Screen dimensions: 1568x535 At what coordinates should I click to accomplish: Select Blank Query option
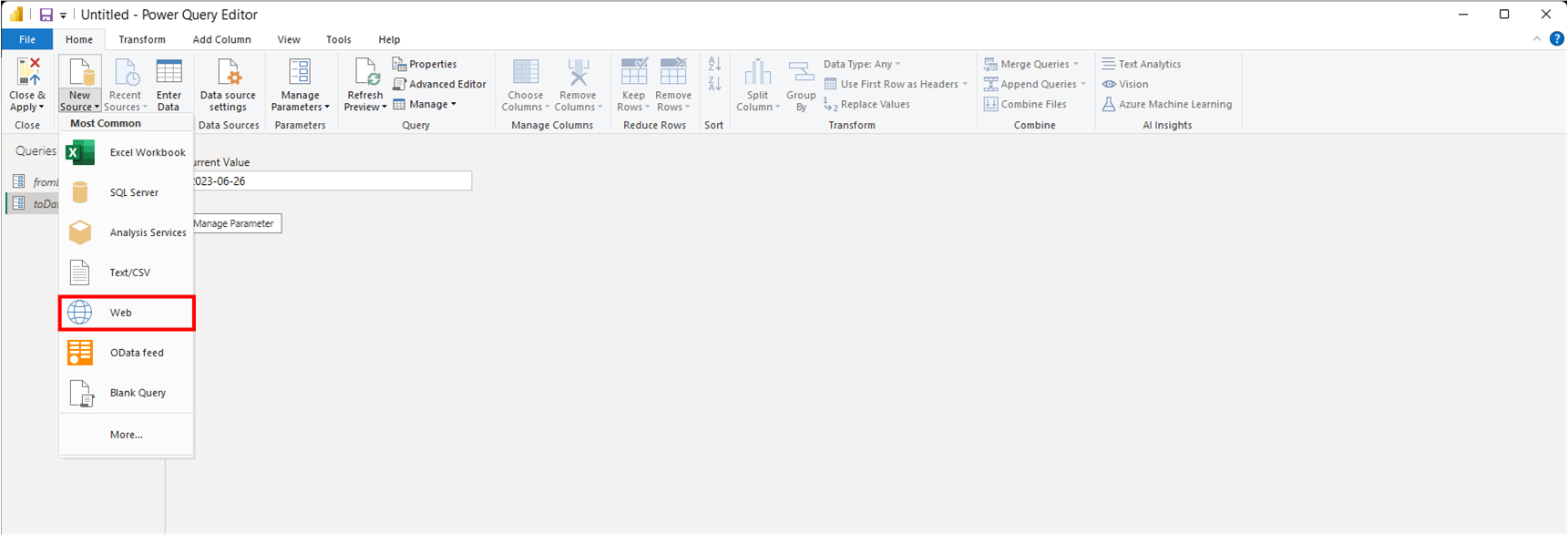click(127, 393)
